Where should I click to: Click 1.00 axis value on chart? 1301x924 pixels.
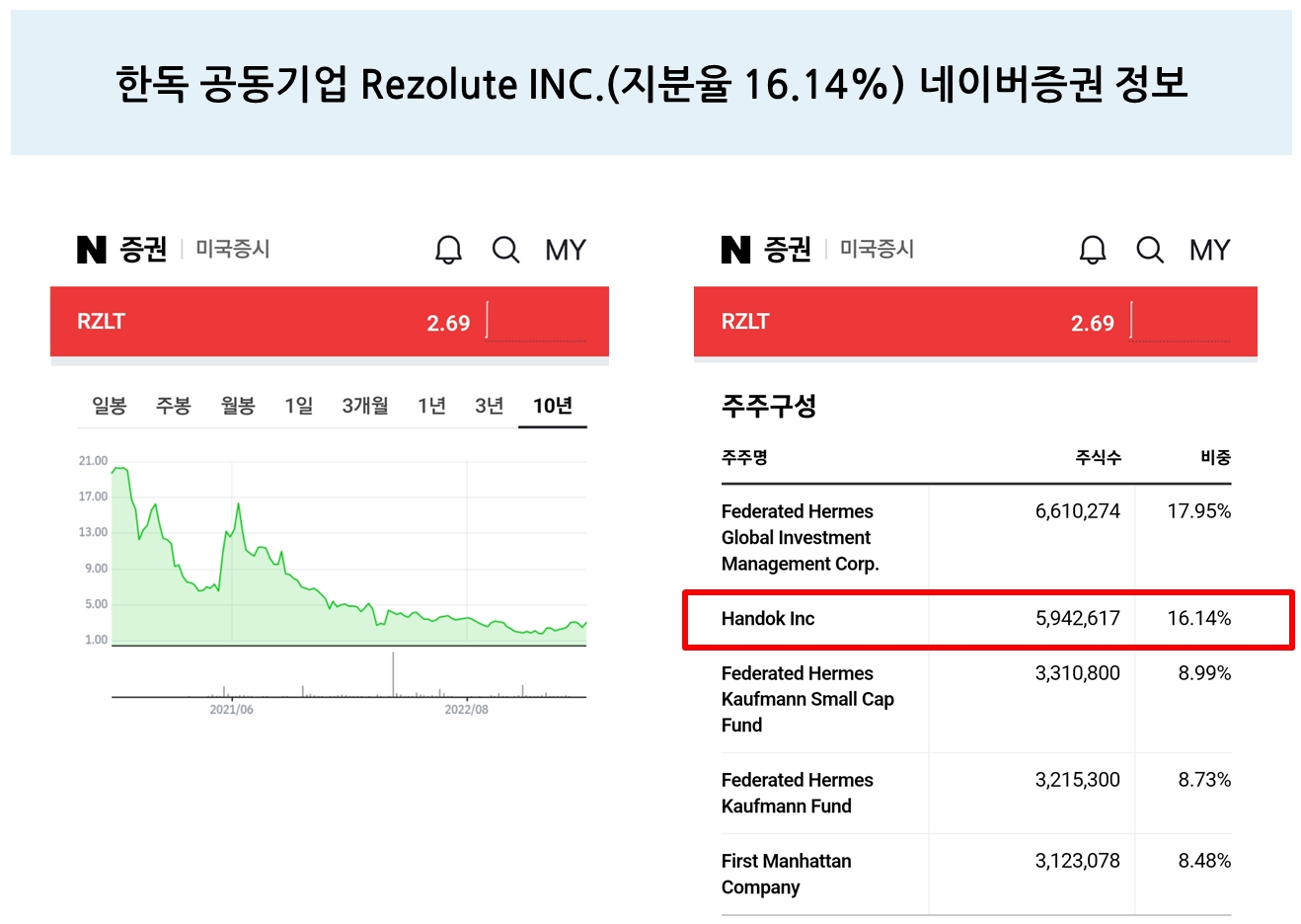pos(97,640)
